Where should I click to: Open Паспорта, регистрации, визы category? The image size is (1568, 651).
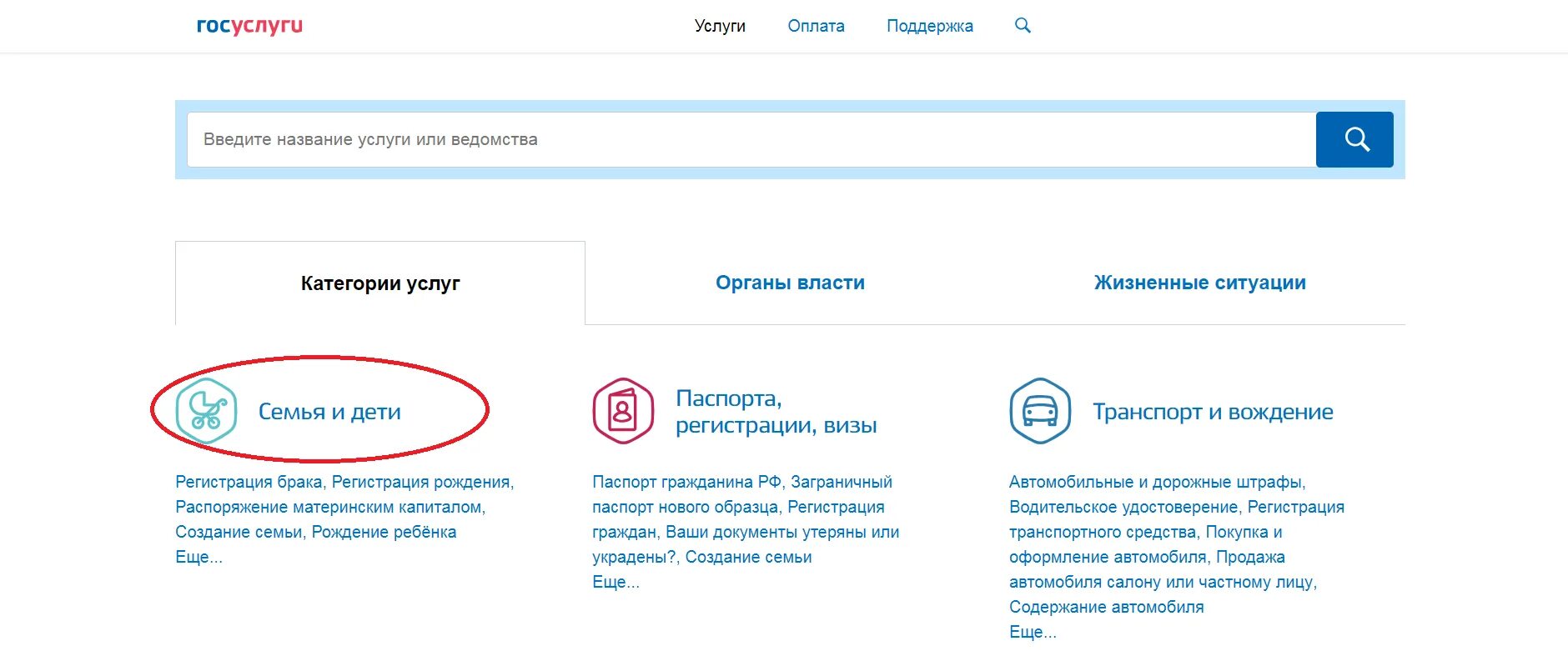coord(776,412)
